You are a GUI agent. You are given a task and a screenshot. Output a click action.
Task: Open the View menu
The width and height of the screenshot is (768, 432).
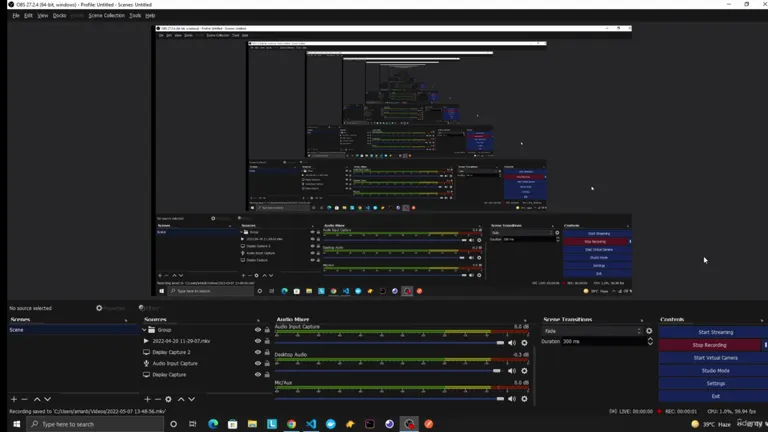point(43,16)
